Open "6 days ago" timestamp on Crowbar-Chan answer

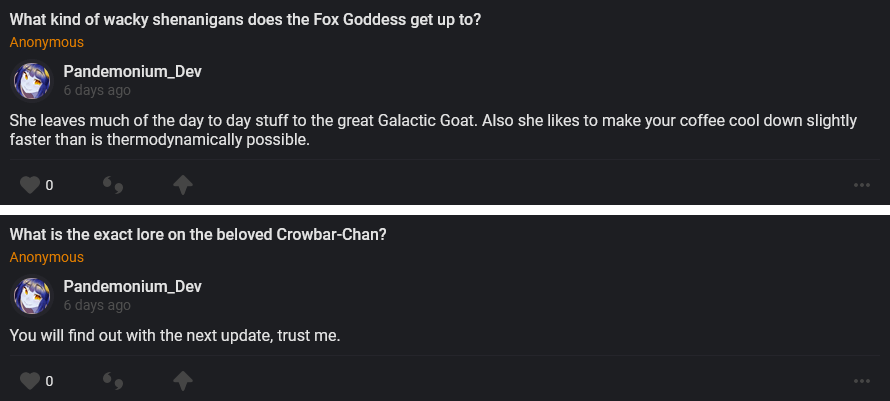point(97,306)
